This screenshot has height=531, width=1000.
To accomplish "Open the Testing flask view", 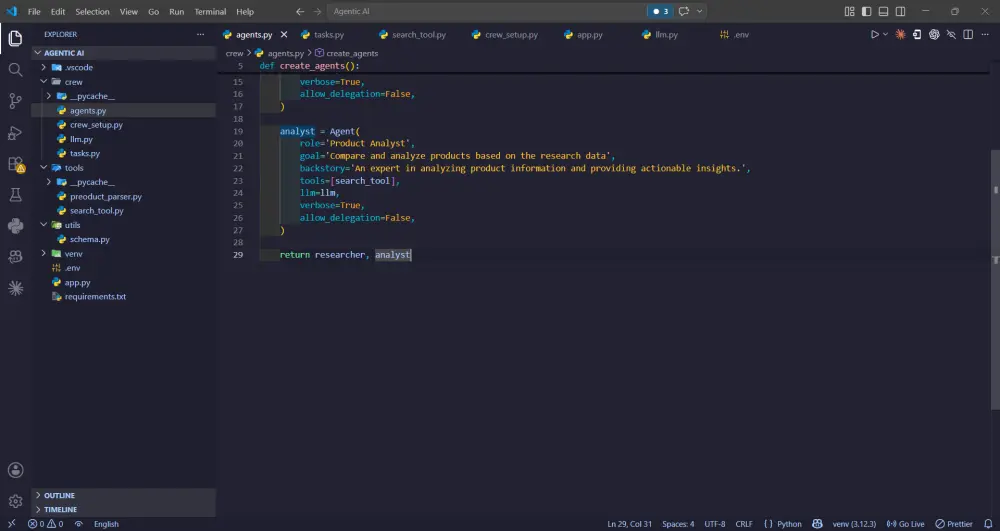I will click(15, 194).
